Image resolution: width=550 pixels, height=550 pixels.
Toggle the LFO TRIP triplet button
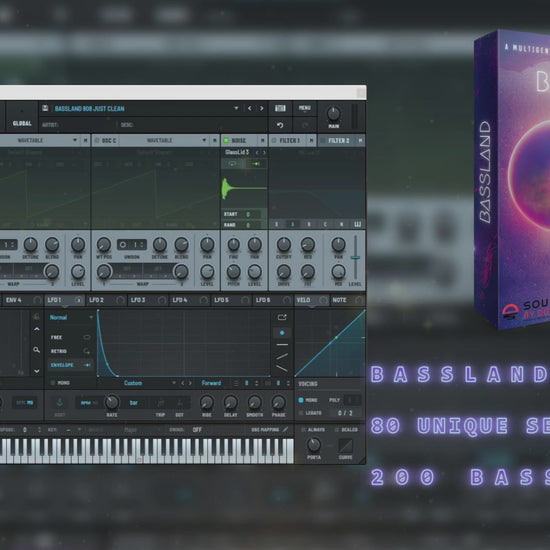click(160, 403)
